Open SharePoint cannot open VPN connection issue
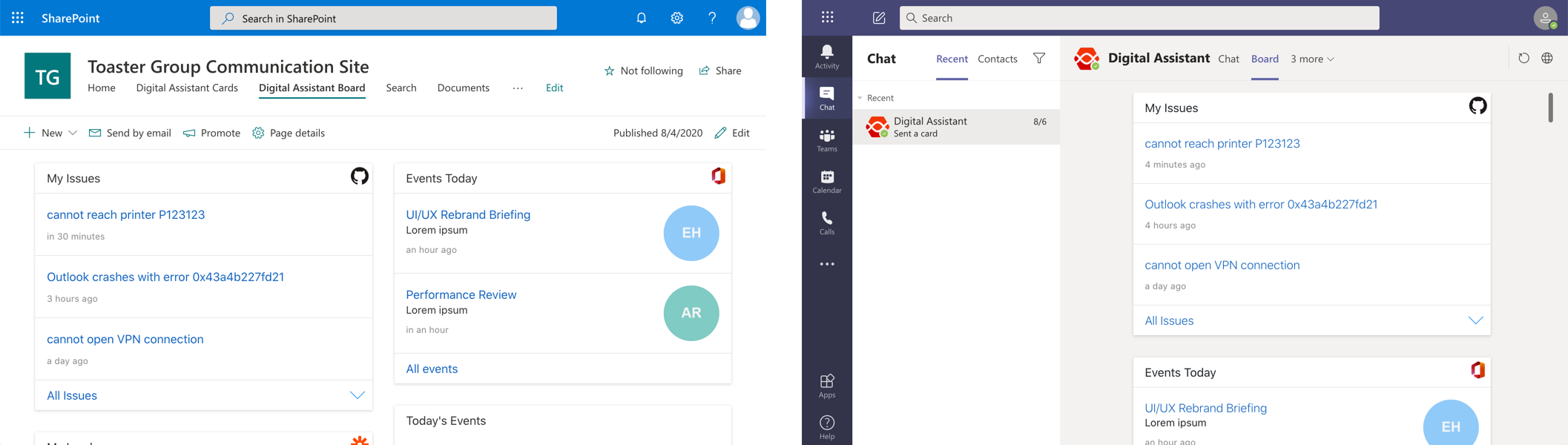The width and height of the screenshot is (1568, 445). [125, 339]
